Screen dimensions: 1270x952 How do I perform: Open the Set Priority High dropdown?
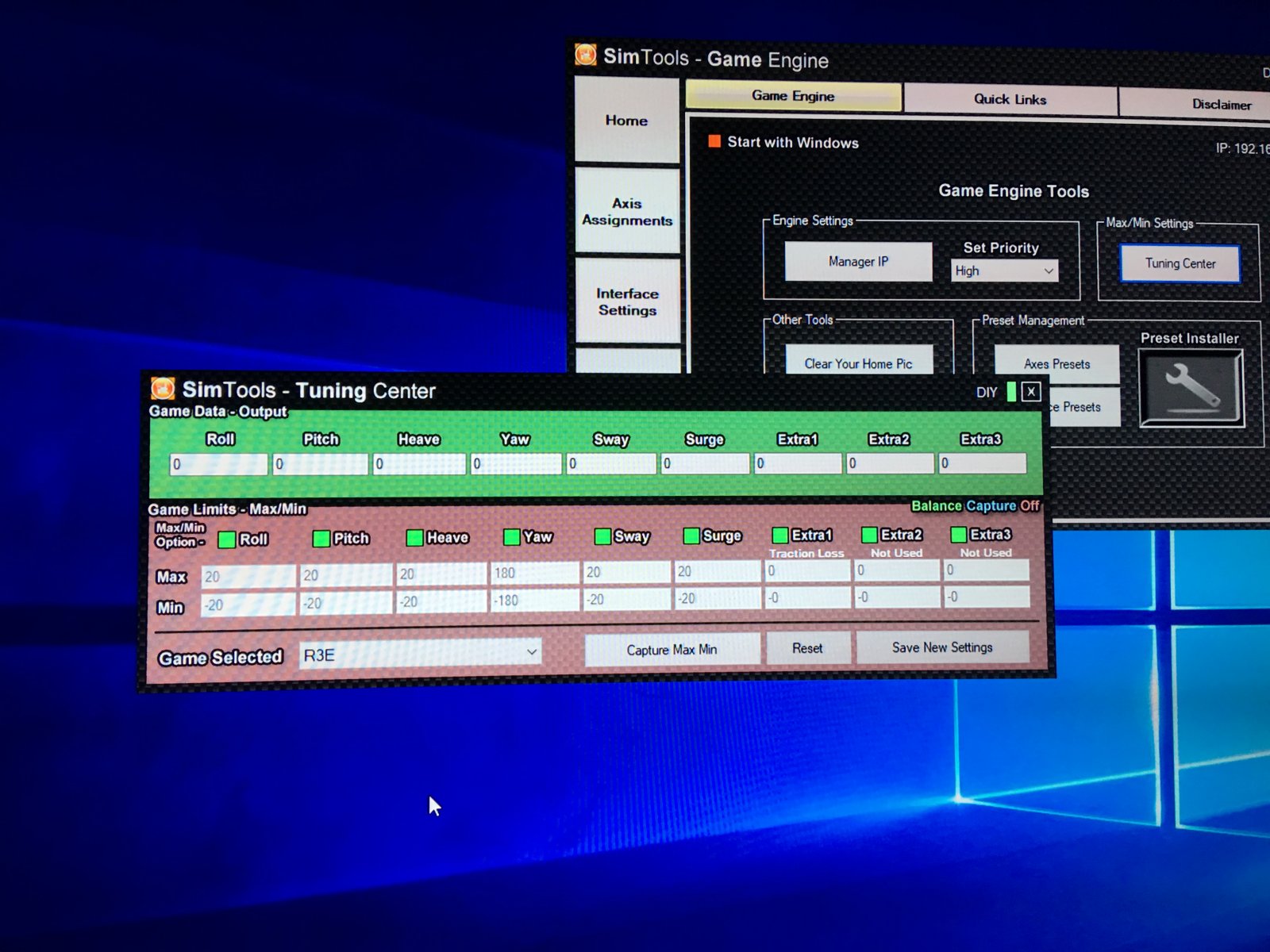(1005, 271)
